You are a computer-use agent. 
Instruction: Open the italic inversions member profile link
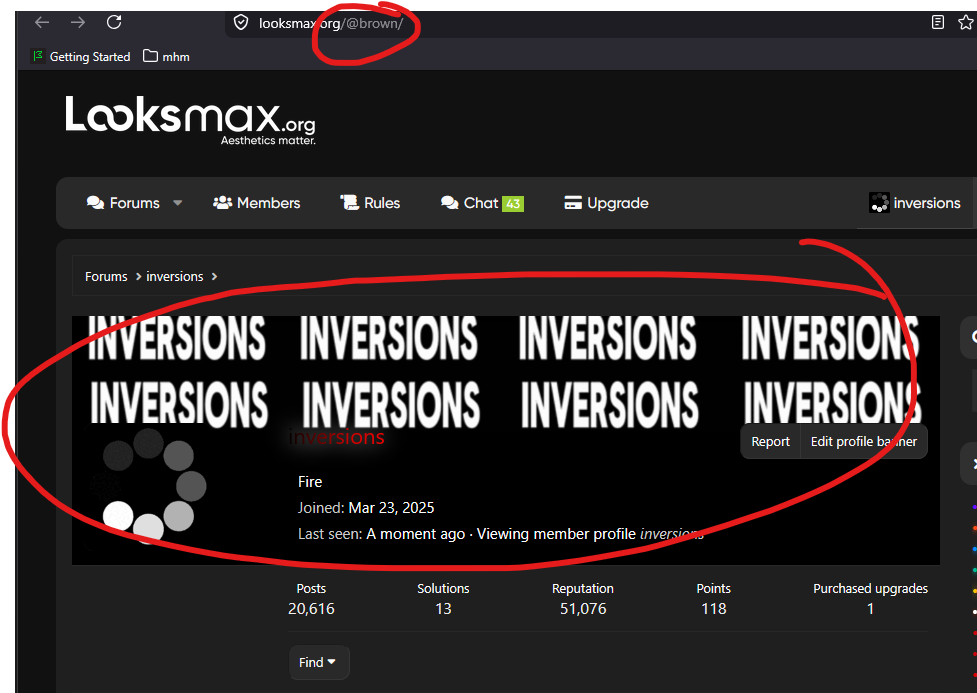672,534
